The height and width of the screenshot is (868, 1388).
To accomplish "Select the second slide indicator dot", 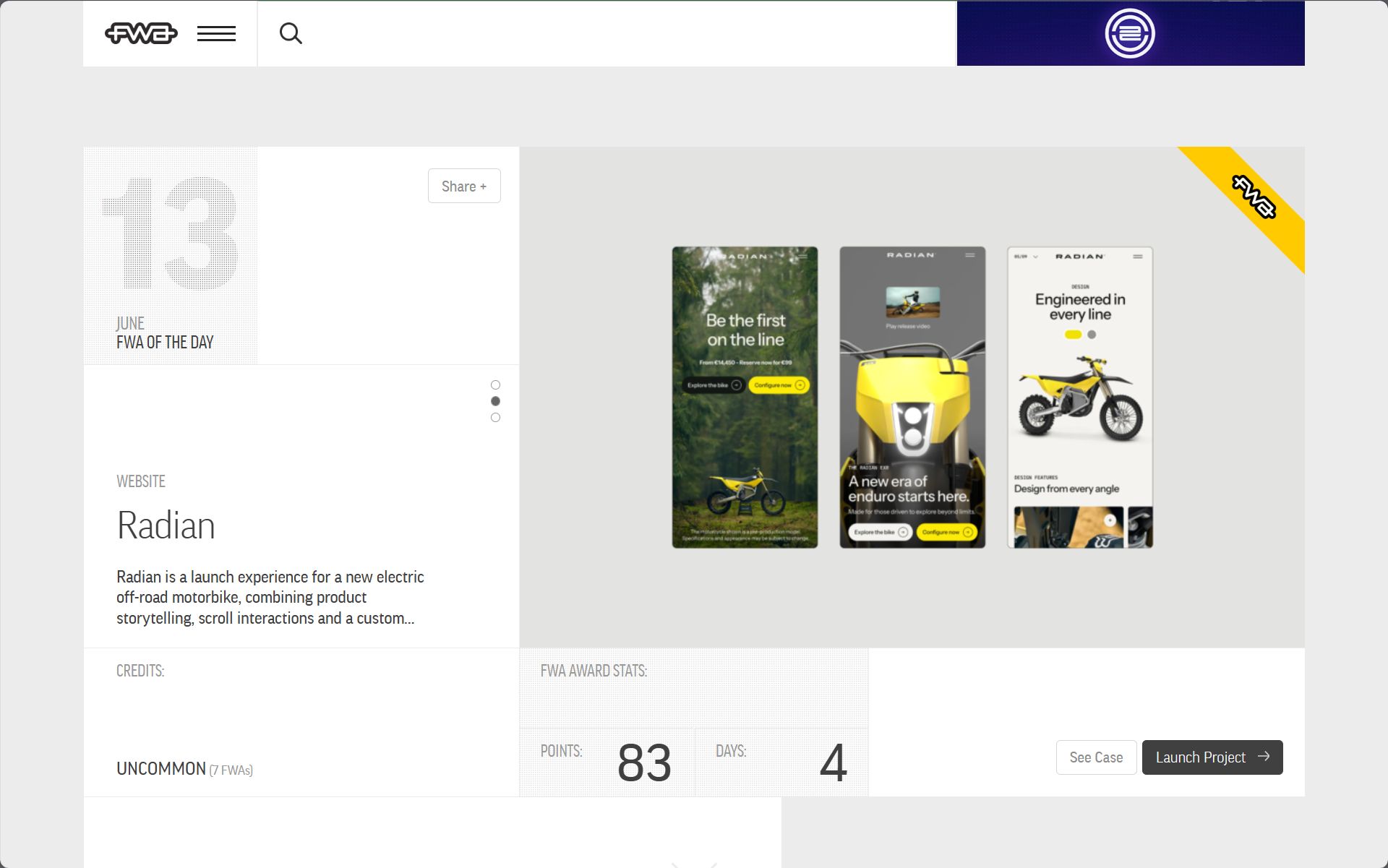I will click(495, 401).
